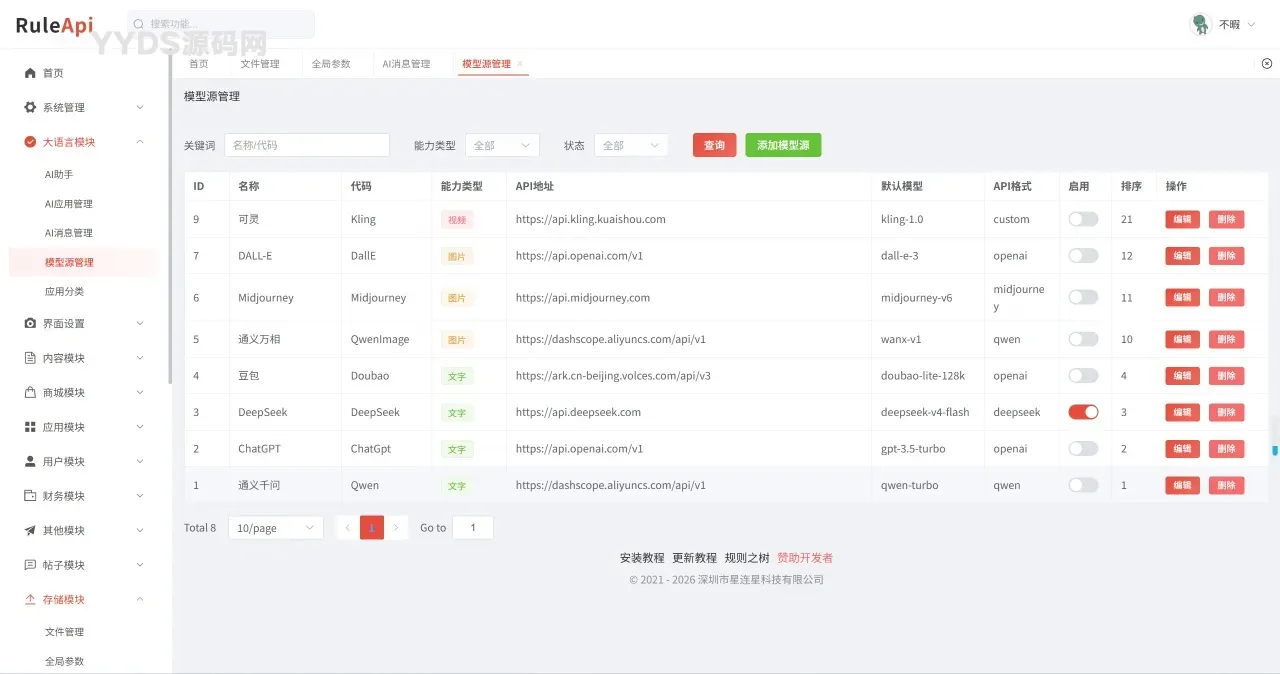
Task: Click the user avatar in top right
Action: 1201,24
